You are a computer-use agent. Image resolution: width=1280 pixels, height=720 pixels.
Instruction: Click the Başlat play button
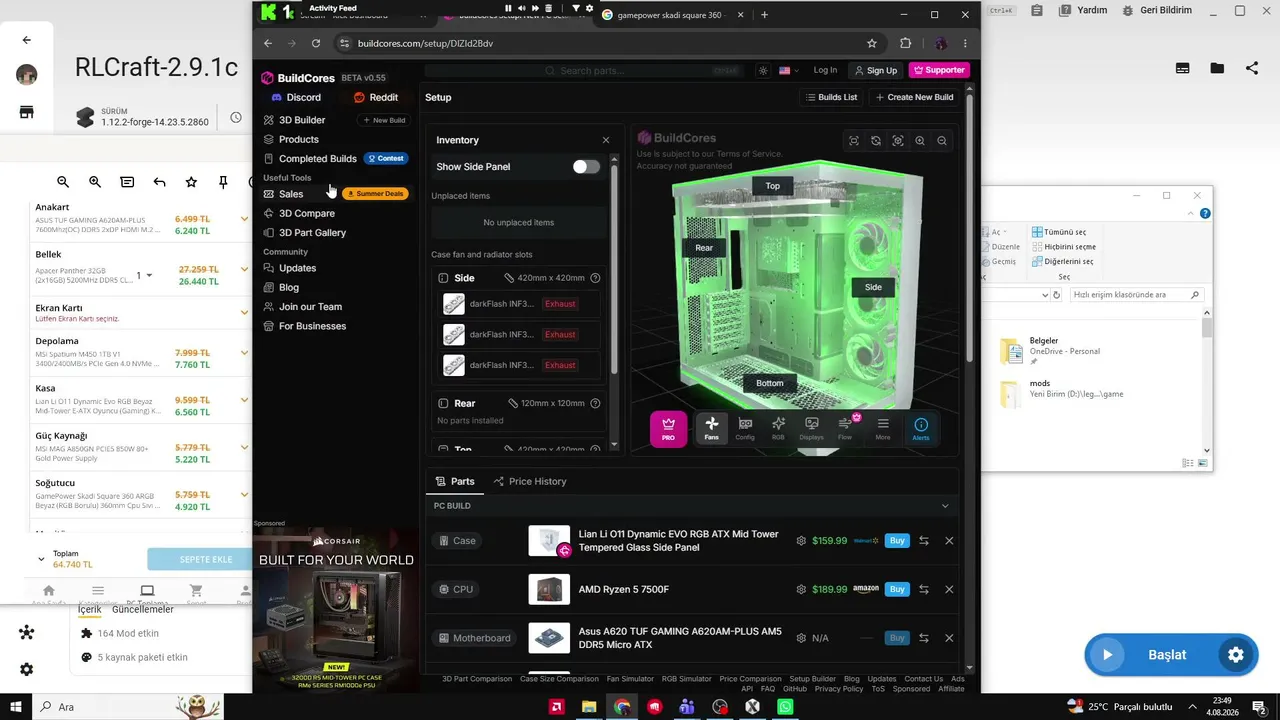[x=1107, y=655]
